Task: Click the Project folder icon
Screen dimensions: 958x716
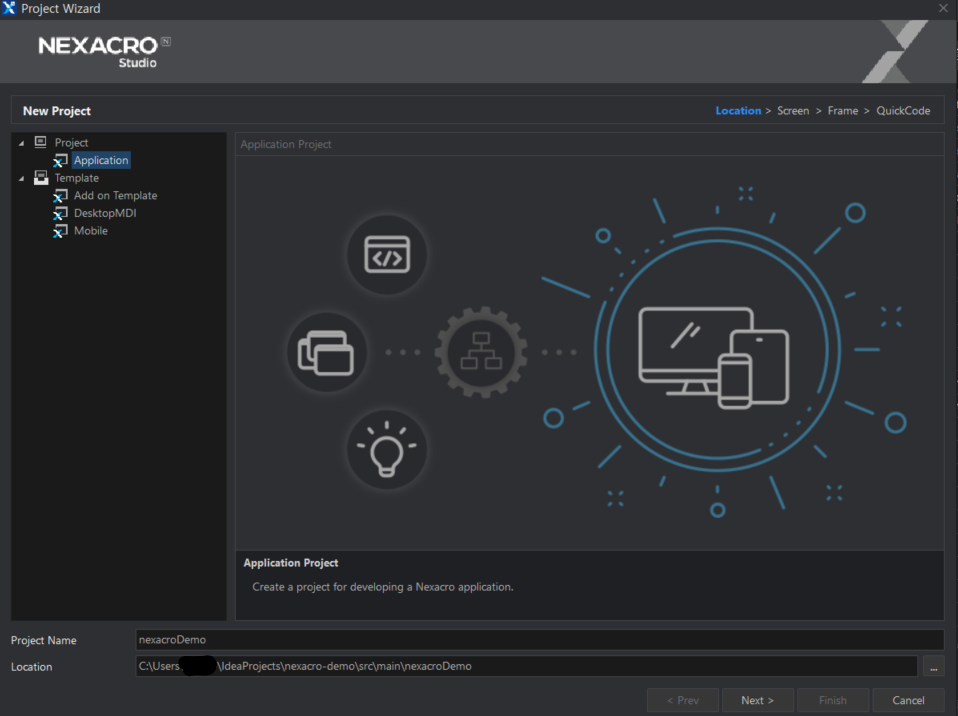Action: point(40,142)
